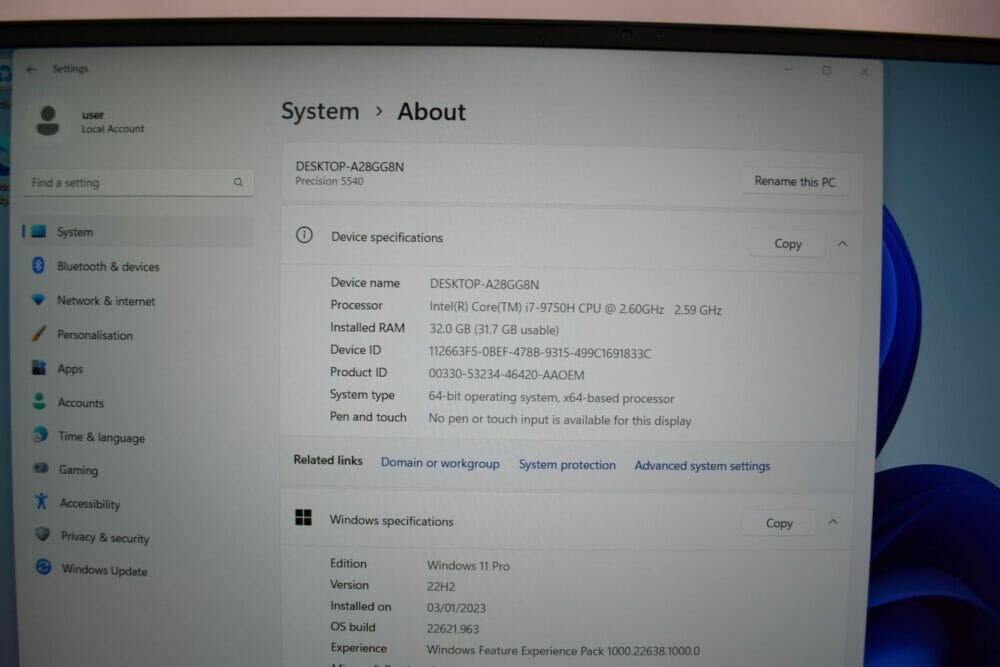Go back with the Settings back arrow

click(x=31, y=69)
